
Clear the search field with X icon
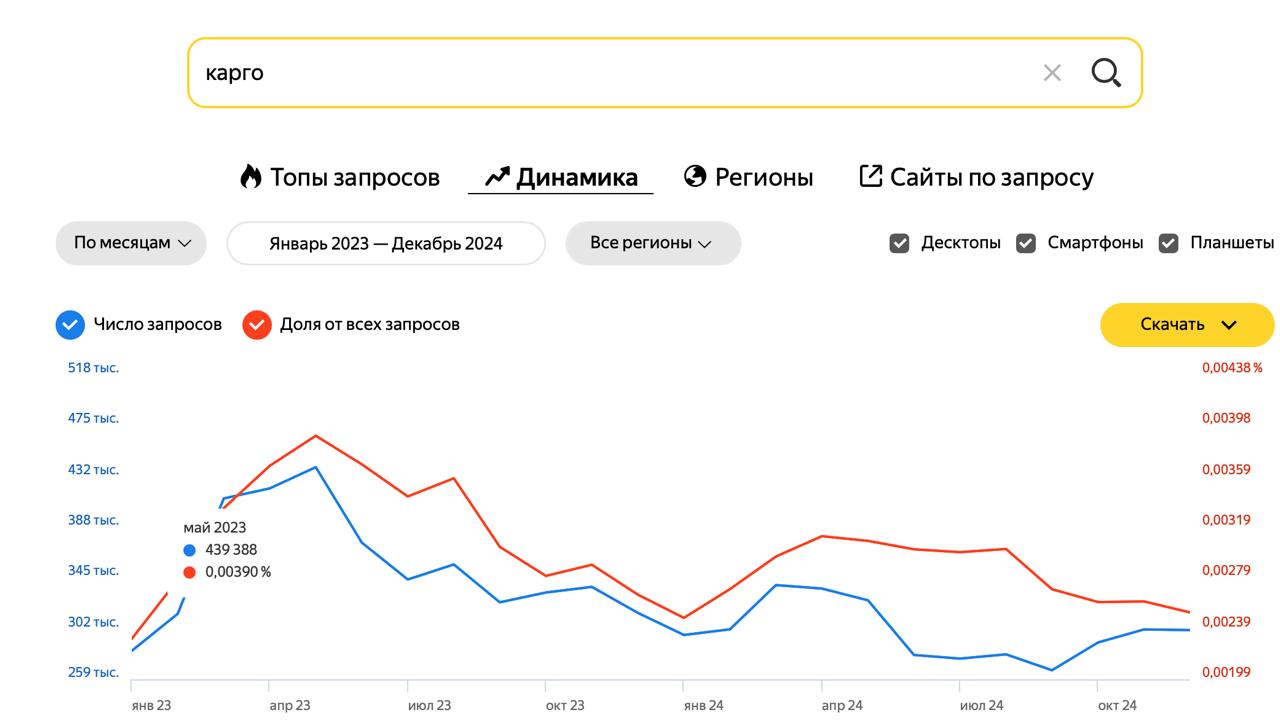click(x=1052, y=73)
